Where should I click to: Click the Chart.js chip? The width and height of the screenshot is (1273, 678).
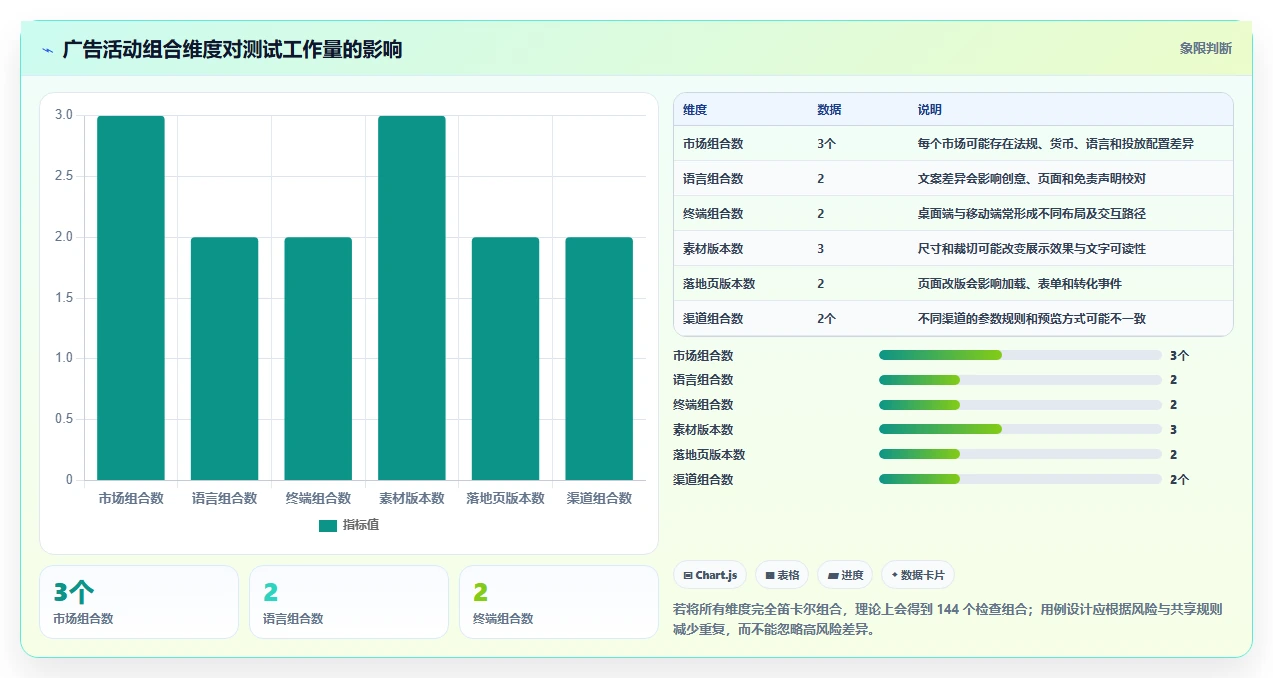tap(710, 575)
